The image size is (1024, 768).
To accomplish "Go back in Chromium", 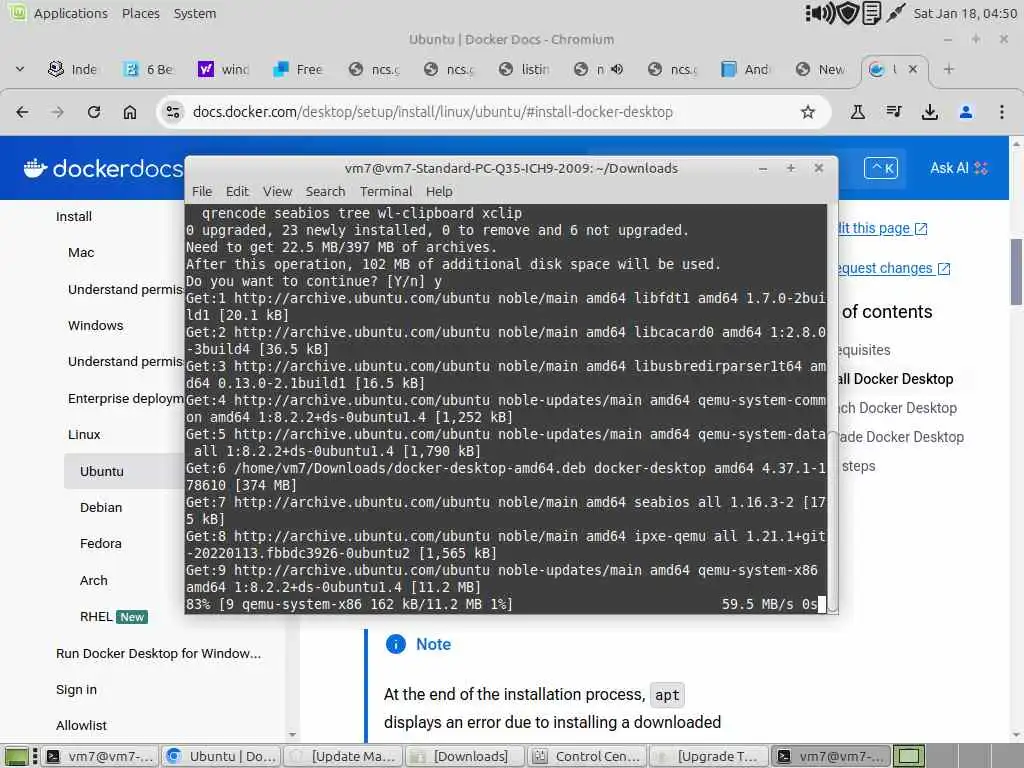I will click(x=22, y=112).
